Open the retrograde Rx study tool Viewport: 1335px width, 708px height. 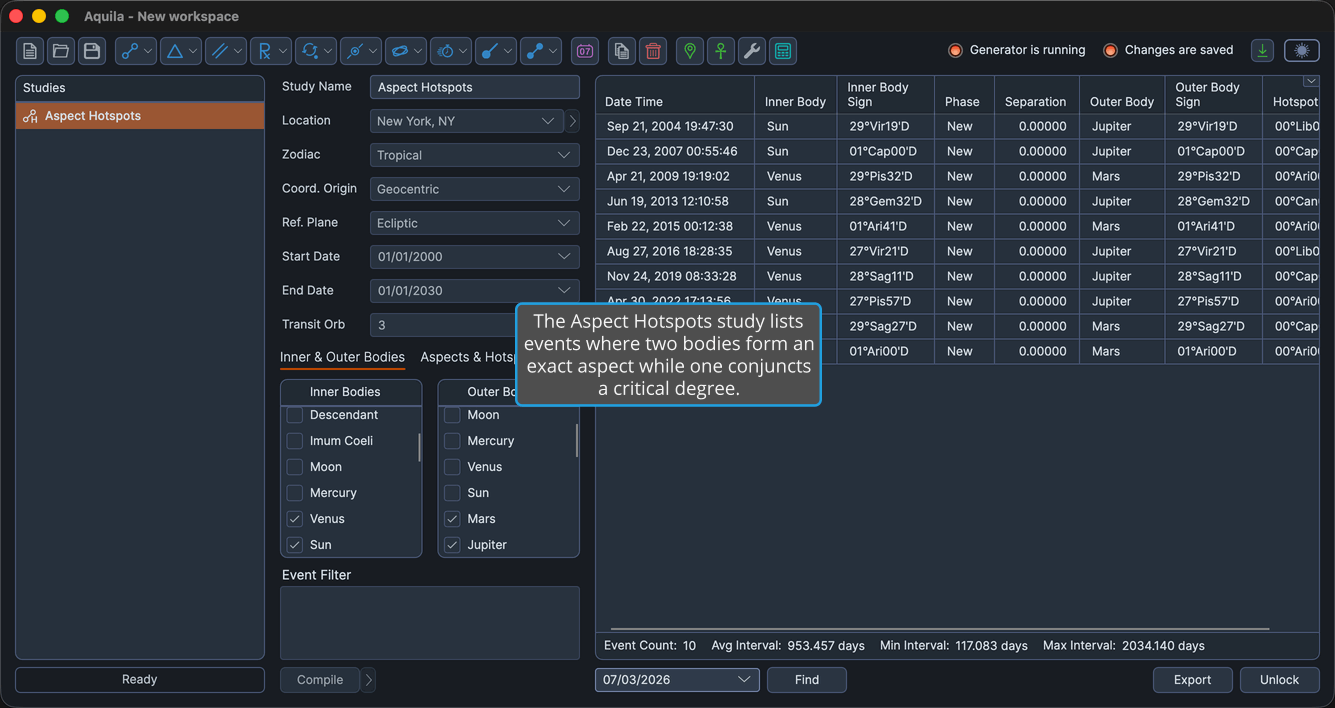coord(271,51)
